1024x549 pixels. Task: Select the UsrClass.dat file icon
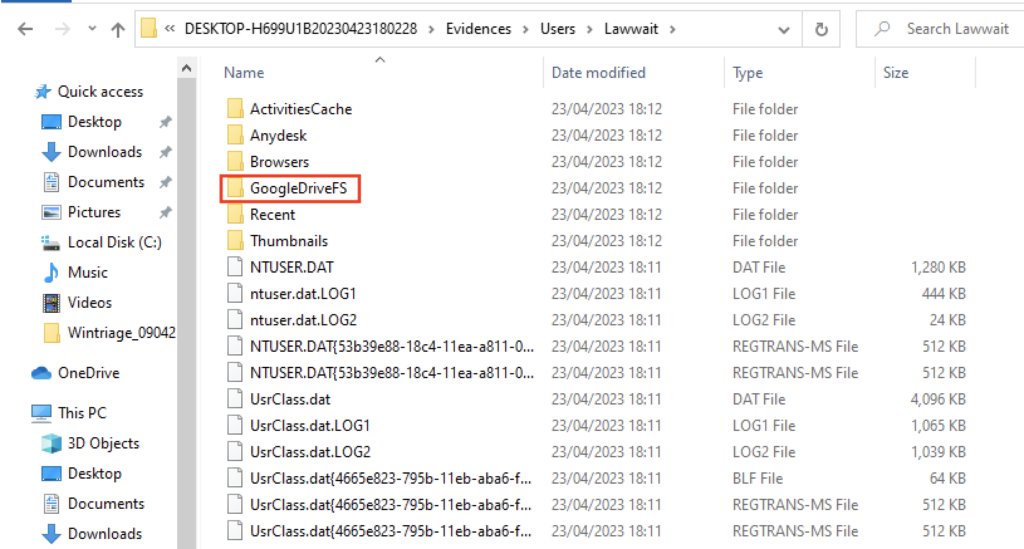pyautogui.click(x=235, y=399)
